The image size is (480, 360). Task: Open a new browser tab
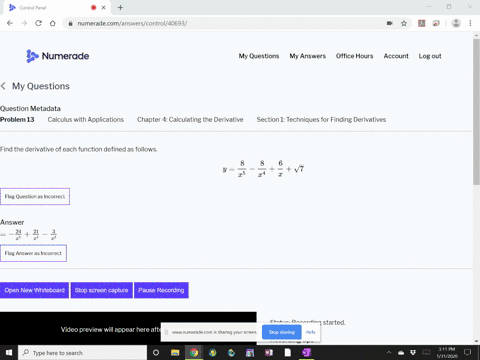120,7
